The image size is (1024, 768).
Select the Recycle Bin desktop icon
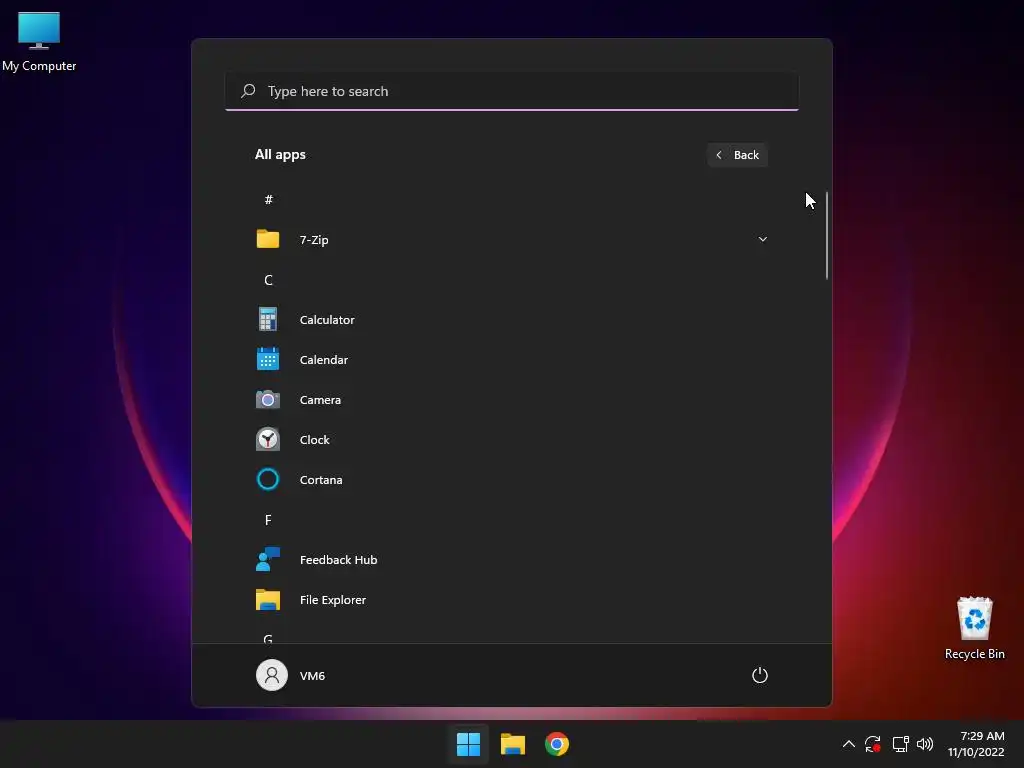point(974,628)
